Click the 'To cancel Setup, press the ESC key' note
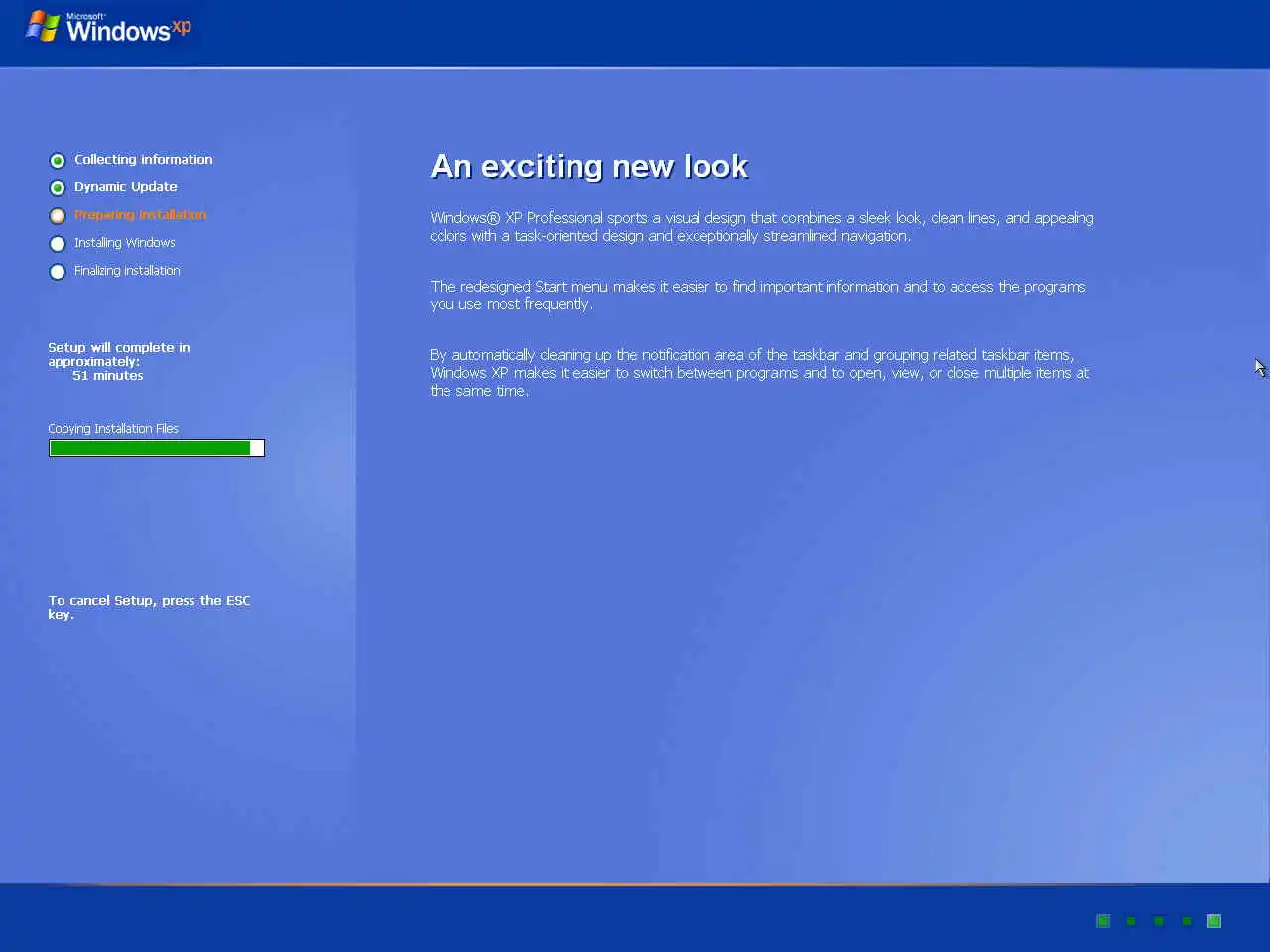Image resolution: width=1270 pixels, height=952 pixels. [149, 607]
